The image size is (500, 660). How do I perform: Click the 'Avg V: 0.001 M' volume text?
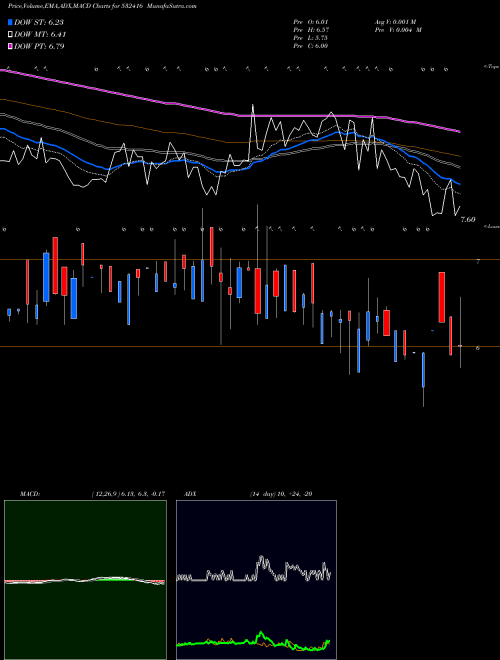coord(395,21)
